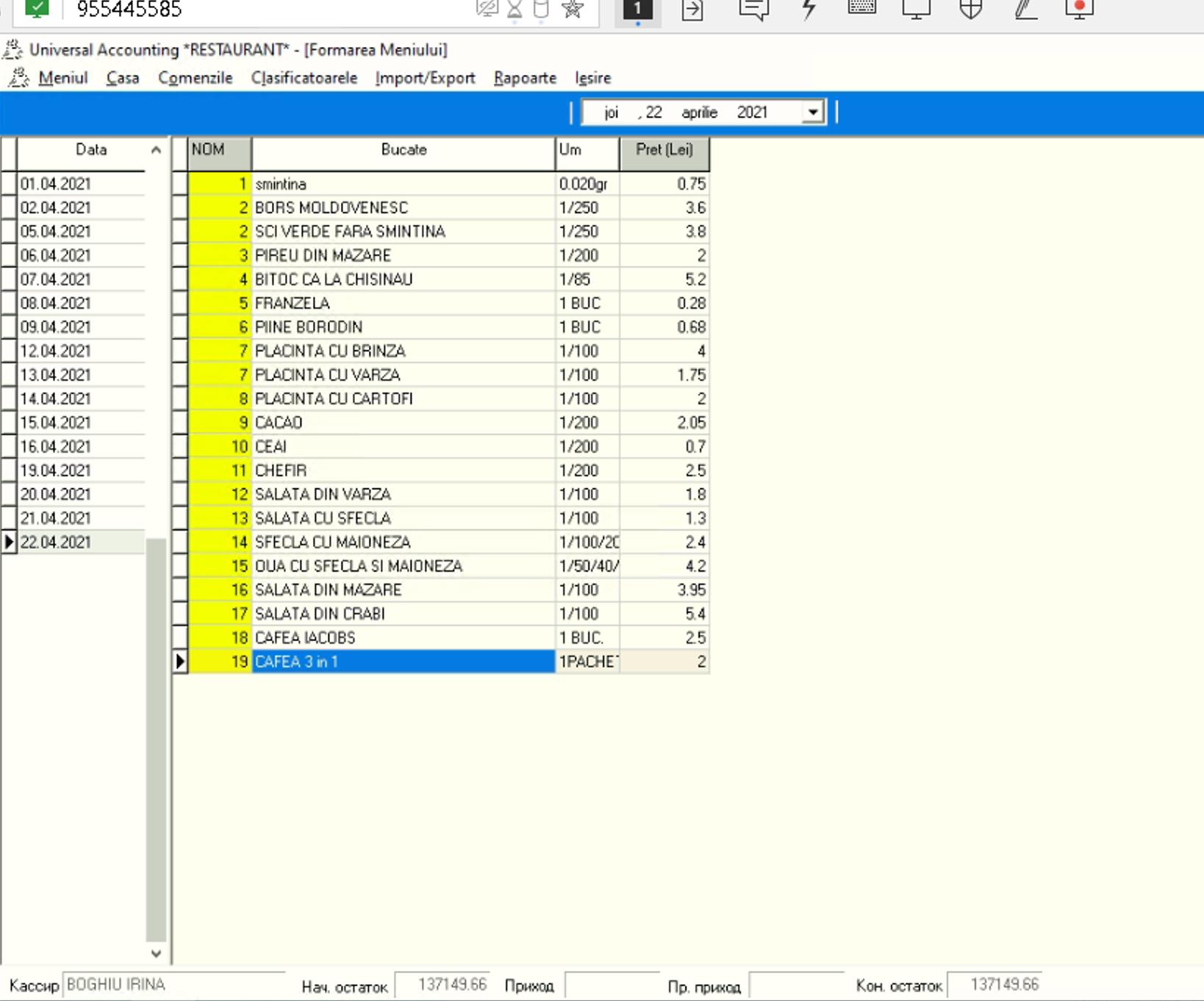Expand the date picker dropdown arrow
Viewport: 1204px width, 1001px height.
coord(813,112)
